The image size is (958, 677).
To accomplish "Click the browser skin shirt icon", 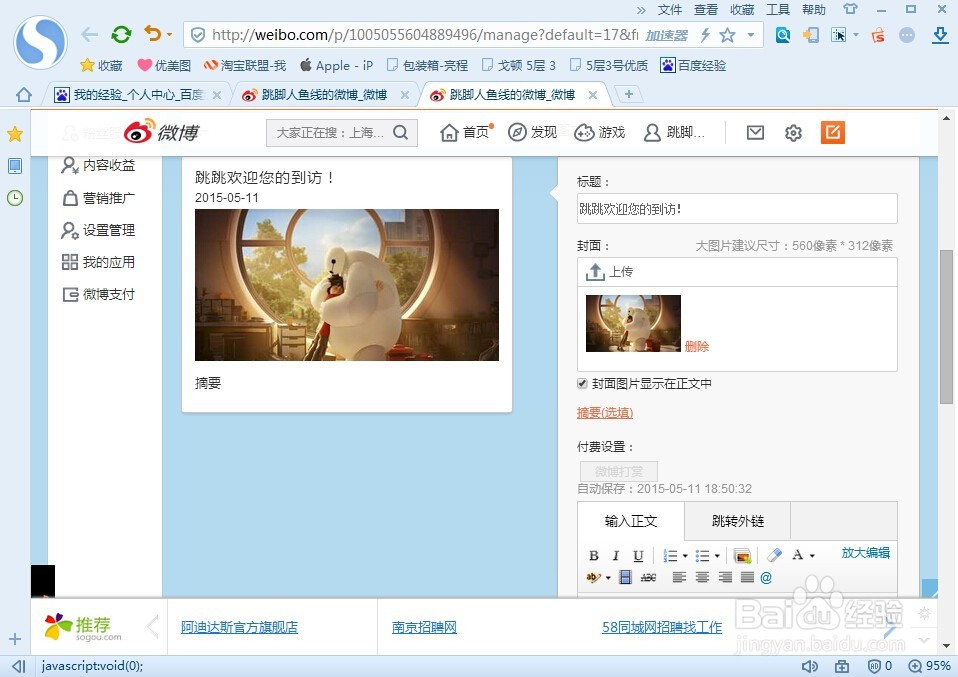I will pyautogui.click(x=850, y=9).
